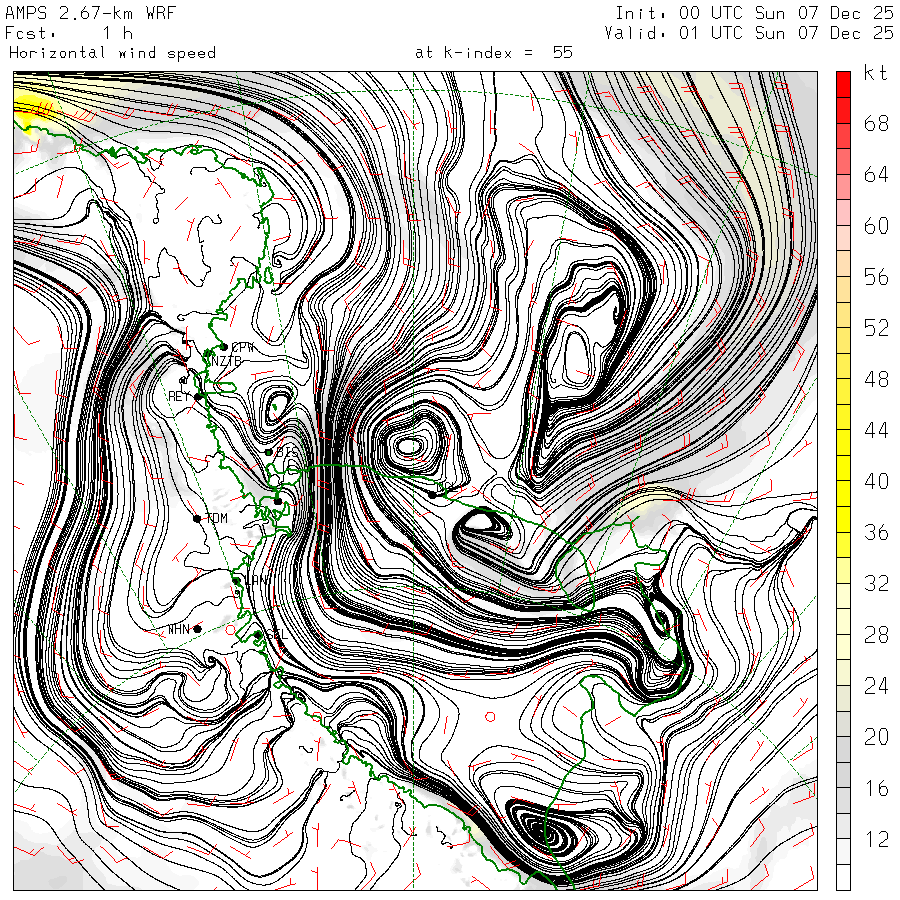Click the NZTB station label
Screen dimensions: 900x900
(225, 361)
